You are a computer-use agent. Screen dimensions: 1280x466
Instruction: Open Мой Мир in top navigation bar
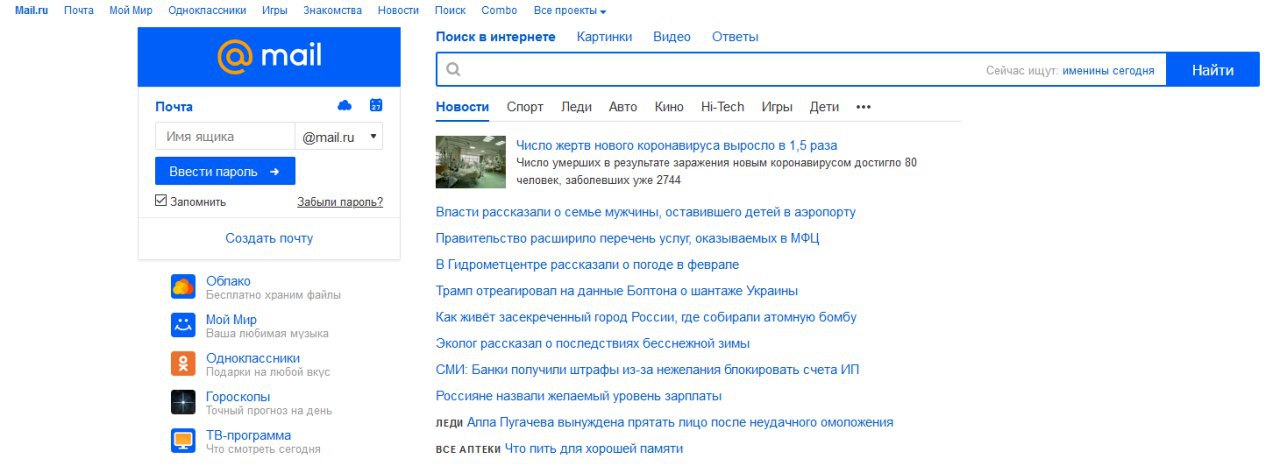point(131,10)
